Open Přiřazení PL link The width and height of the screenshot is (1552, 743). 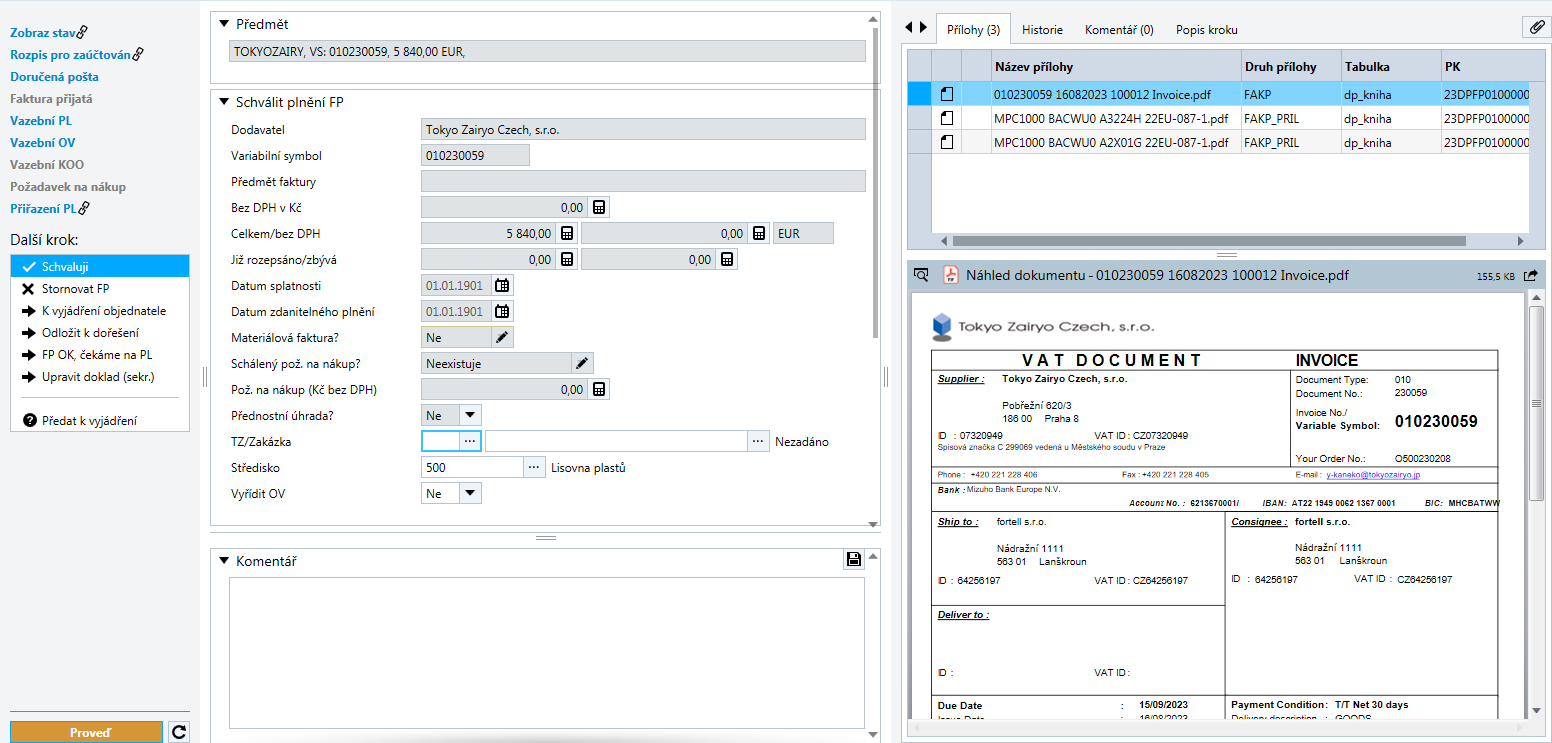[43, 209]
